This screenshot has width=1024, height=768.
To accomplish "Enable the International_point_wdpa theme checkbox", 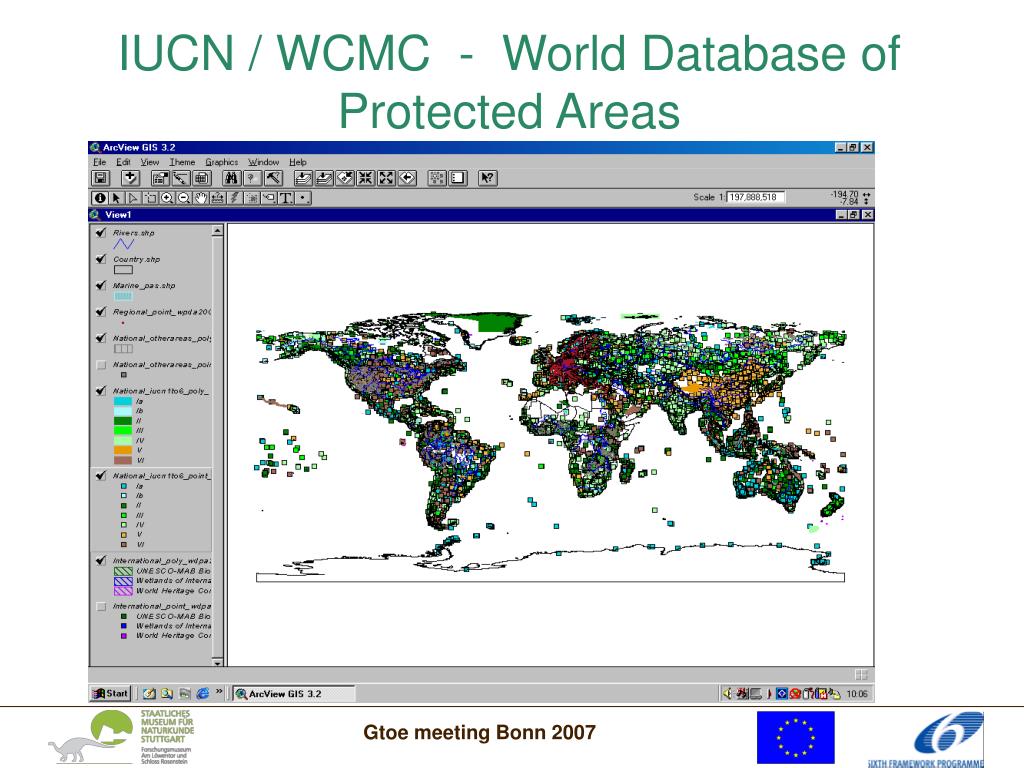I will point(101,606).
